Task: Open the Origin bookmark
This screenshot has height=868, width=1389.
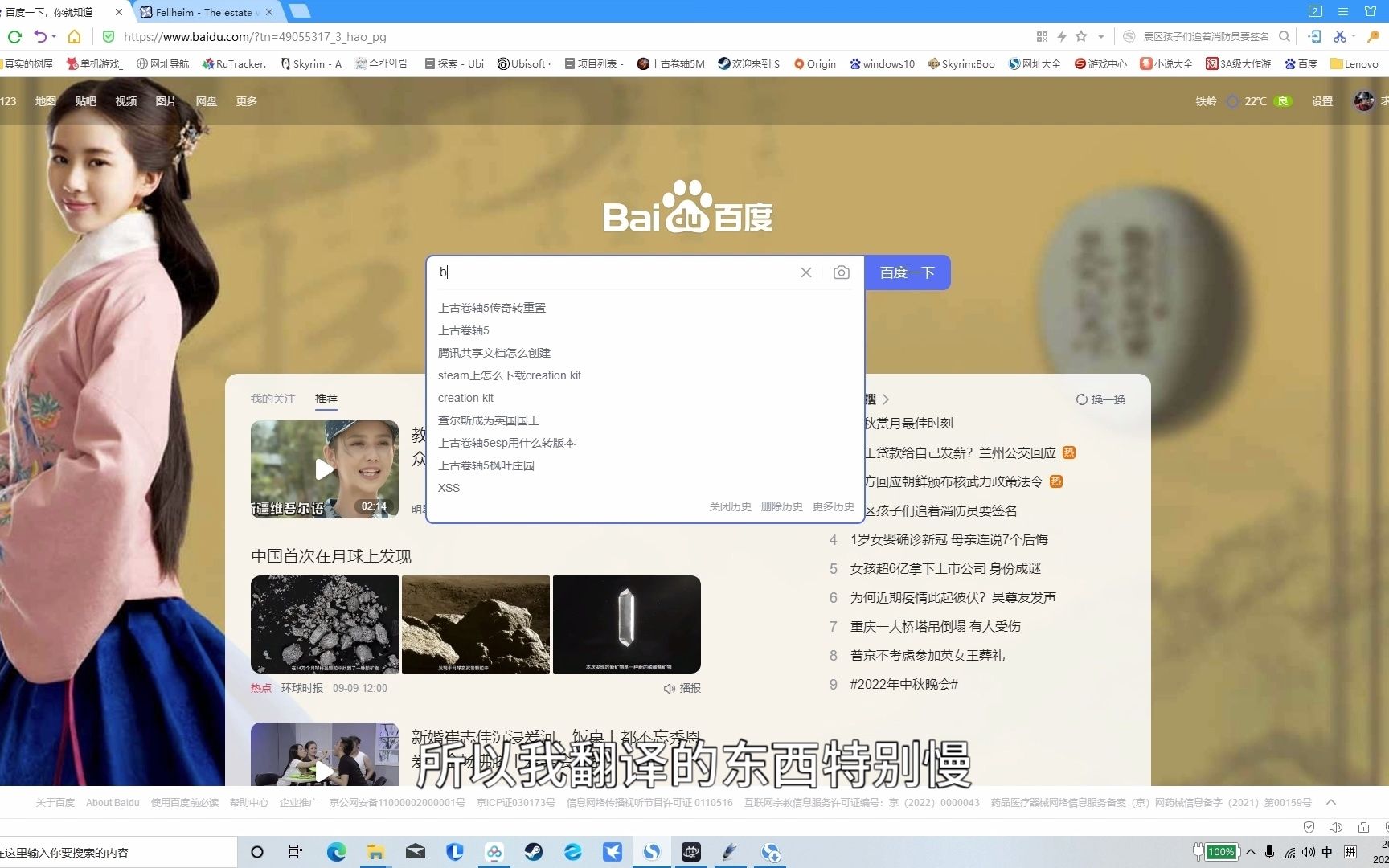Action: 815,63
